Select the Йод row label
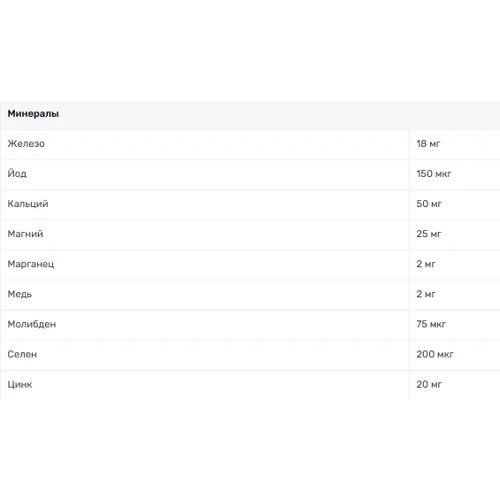 click(17, 173)
